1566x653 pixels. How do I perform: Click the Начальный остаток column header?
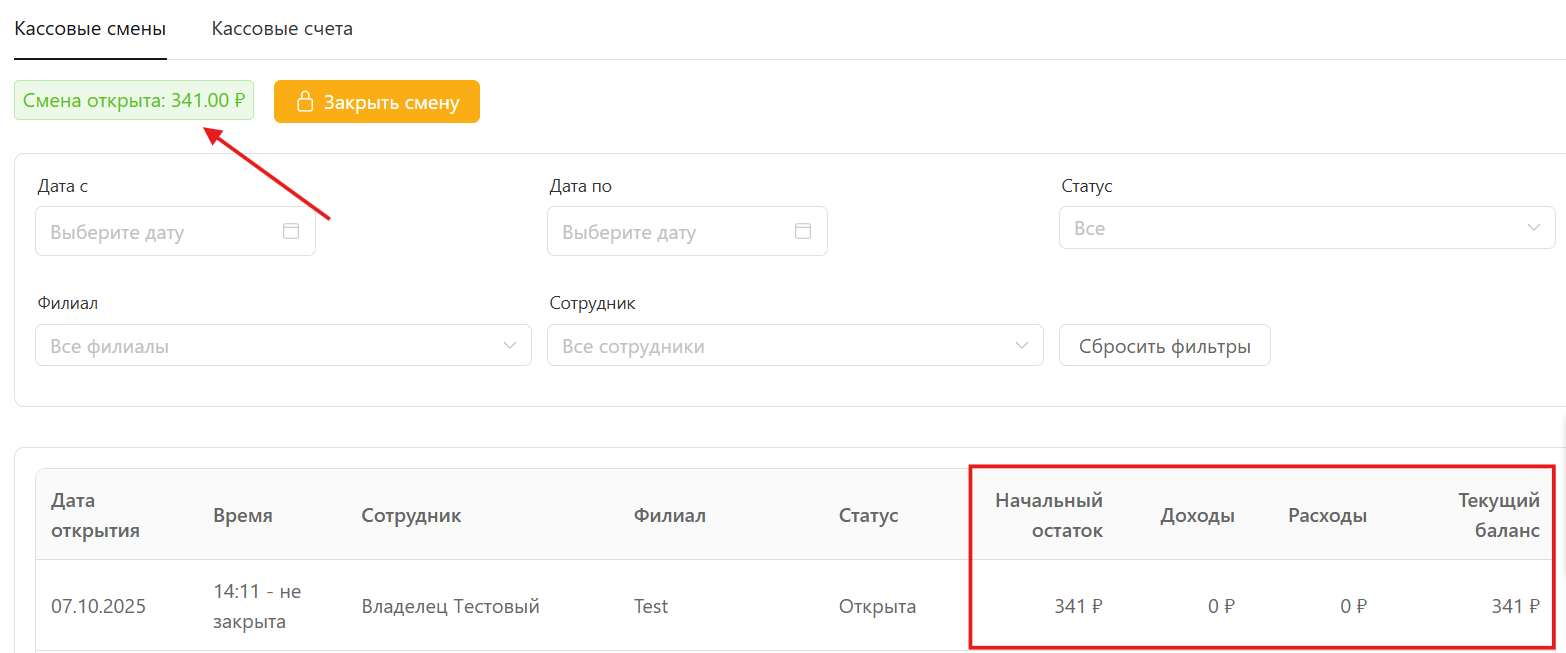(1049, 515)
